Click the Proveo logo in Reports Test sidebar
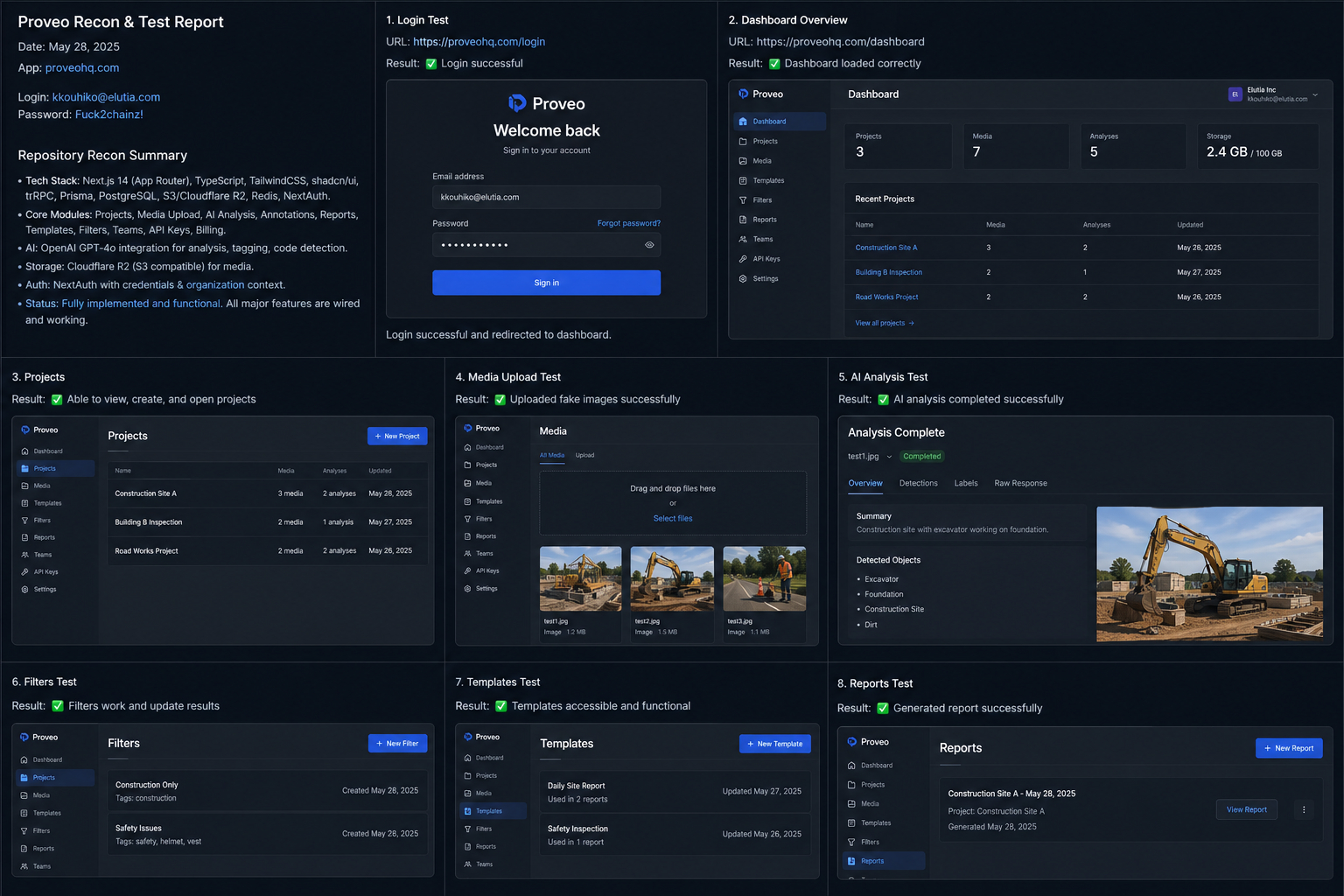This screenshot has height=896, width=1344. click(x=852, y=742)
